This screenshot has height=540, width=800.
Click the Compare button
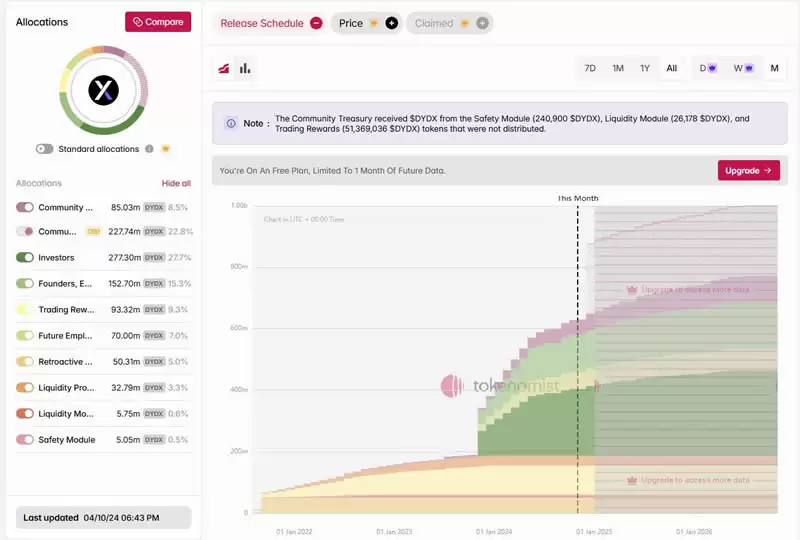(x=158, y=22)
